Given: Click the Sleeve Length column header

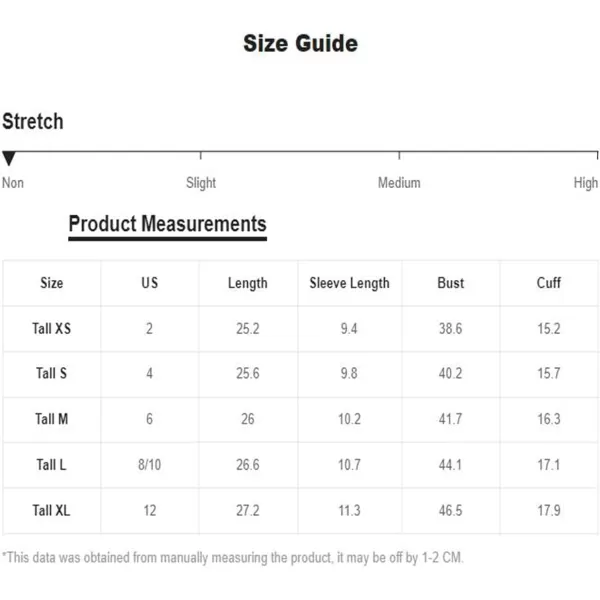Looking at the screenshot, I should point(349,283).
